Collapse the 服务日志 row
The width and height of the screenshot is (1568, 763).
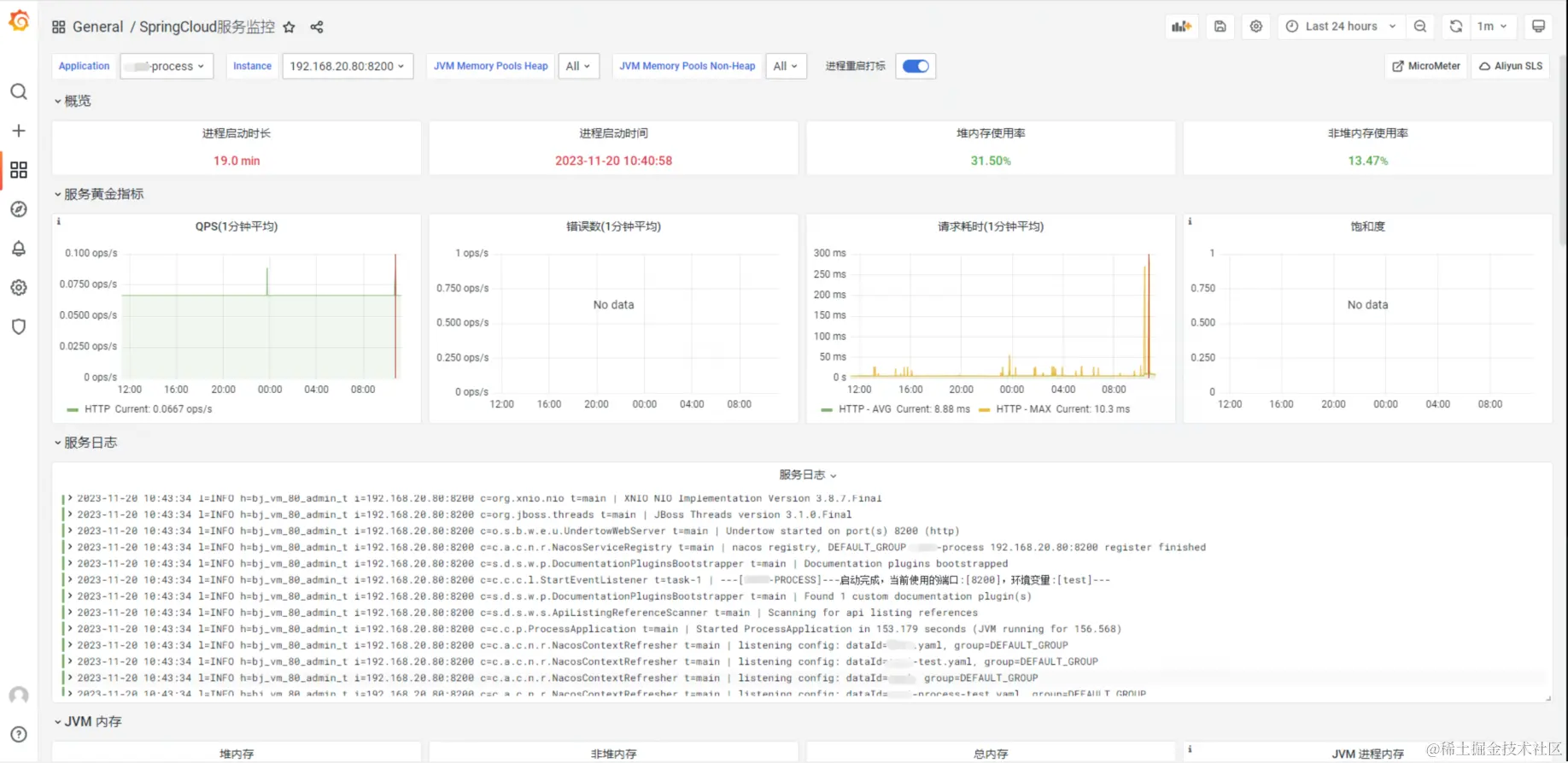click(85, 443)
